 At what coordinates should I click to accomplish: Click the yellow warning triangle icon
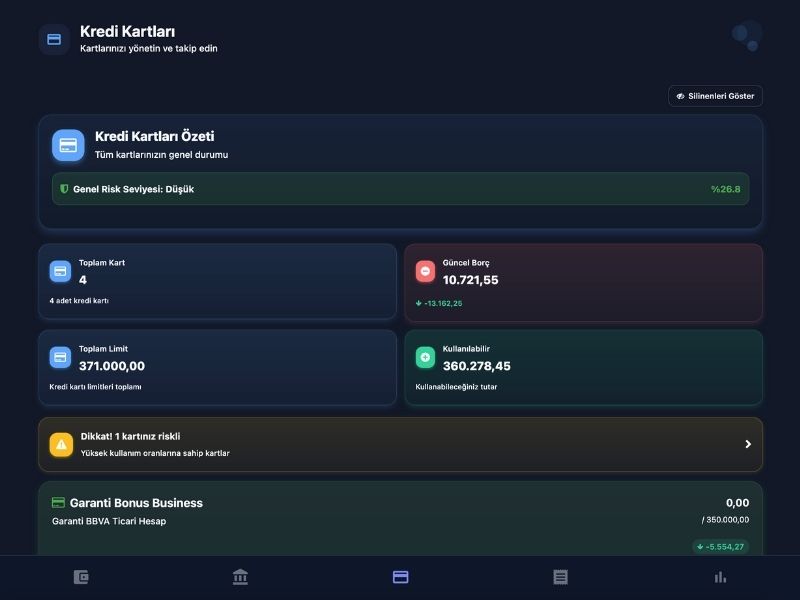pyautogui.click(x=61, y=444)
